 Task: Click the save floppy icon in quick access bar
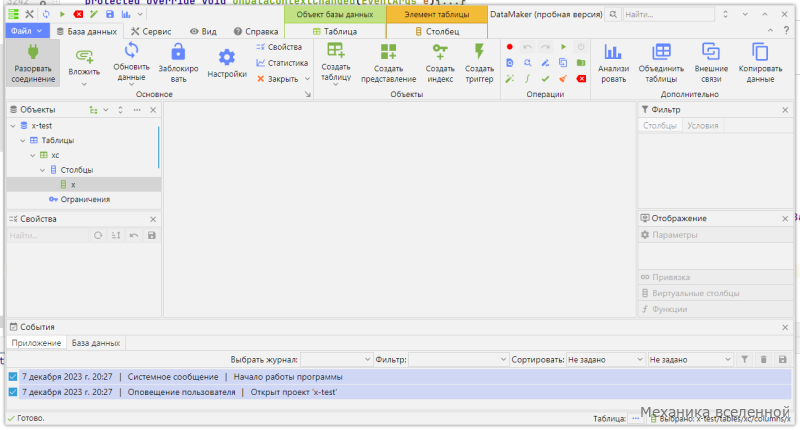110,14
